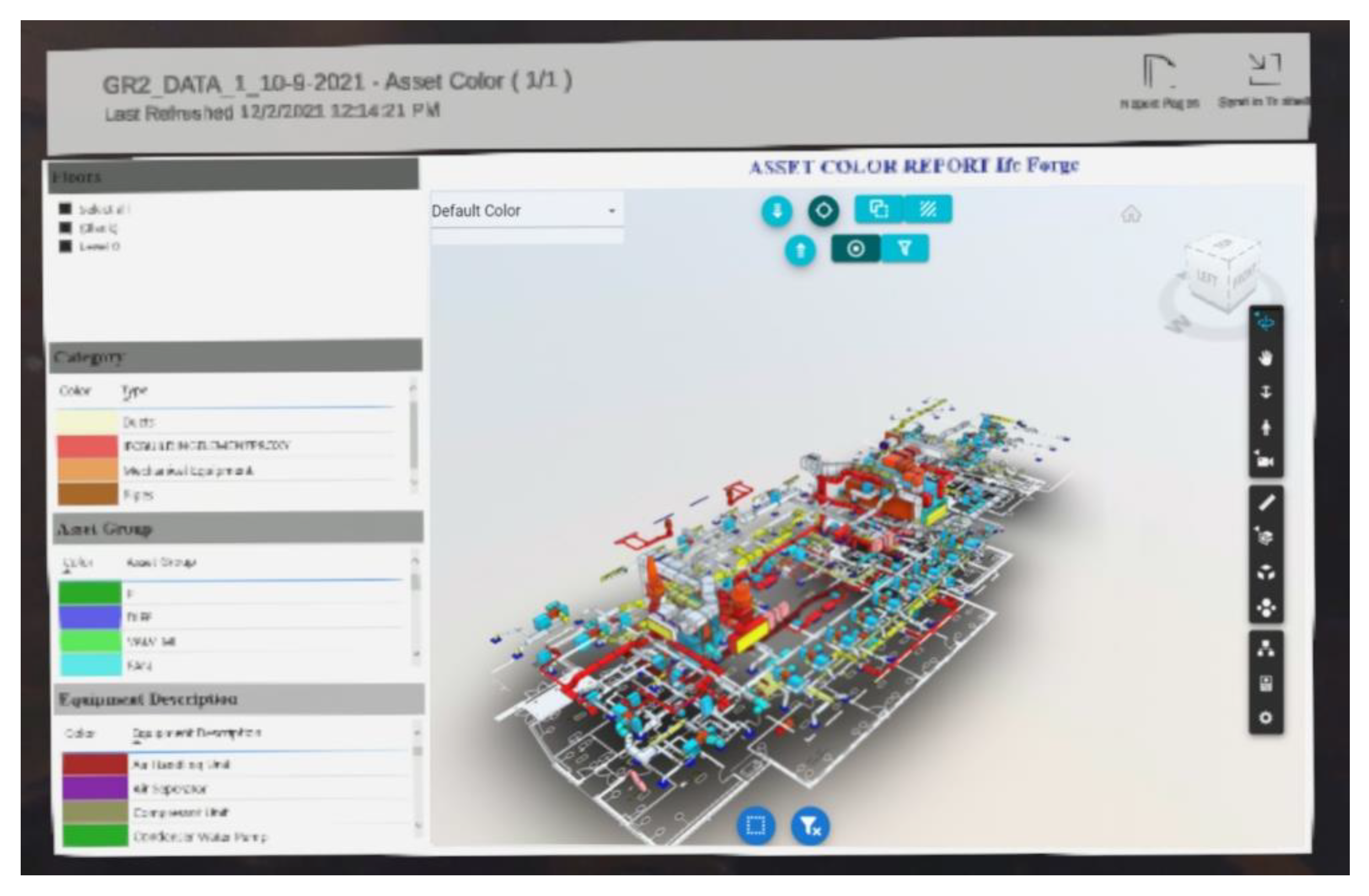Click the LEFT face of the view cube
The image size is (1369, 896).
pyautogui.click(x=1207, y=279)
